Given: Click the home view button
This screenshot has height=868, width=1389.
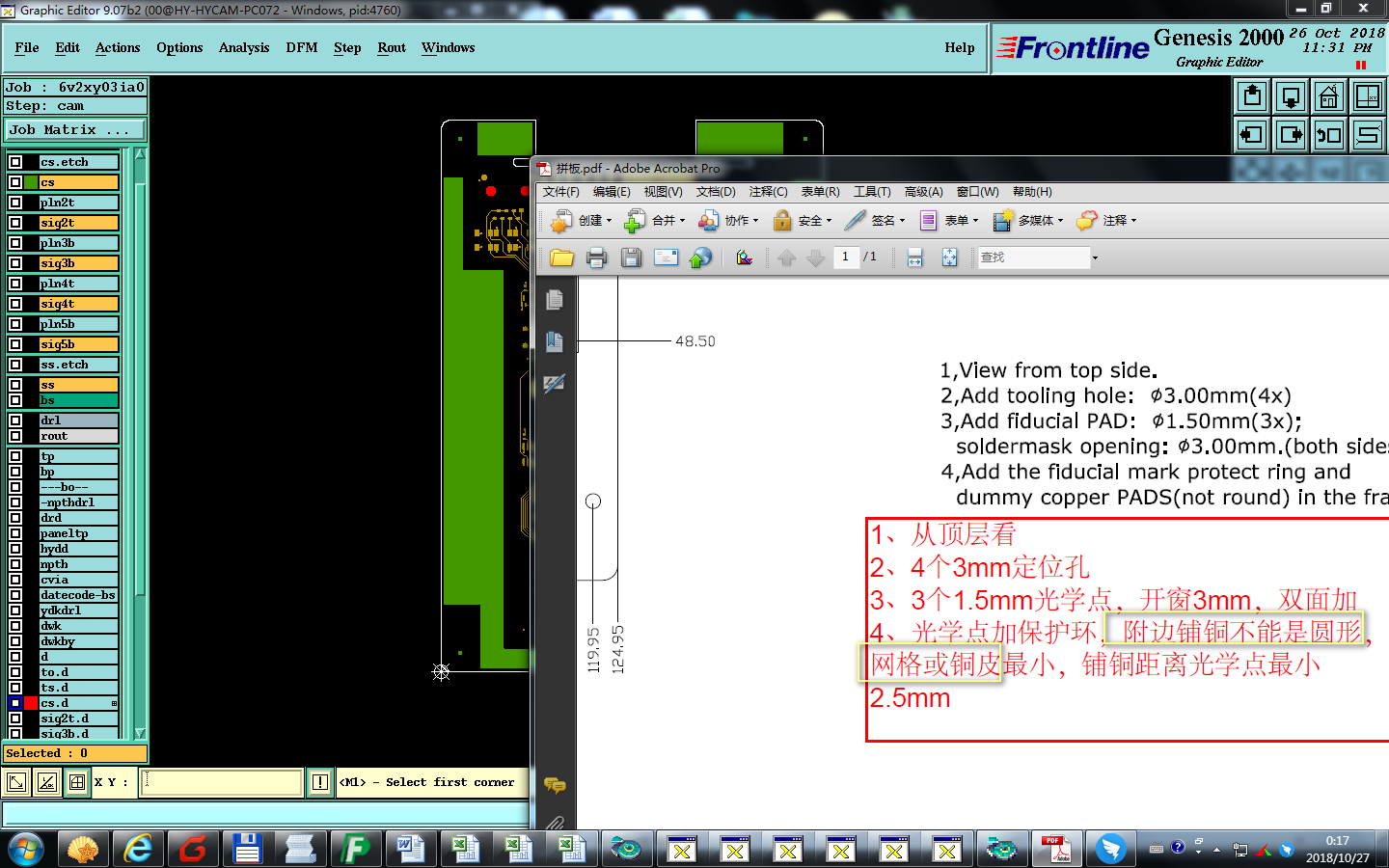Looking at the screenshot, I should click(x=1329, y=96).
